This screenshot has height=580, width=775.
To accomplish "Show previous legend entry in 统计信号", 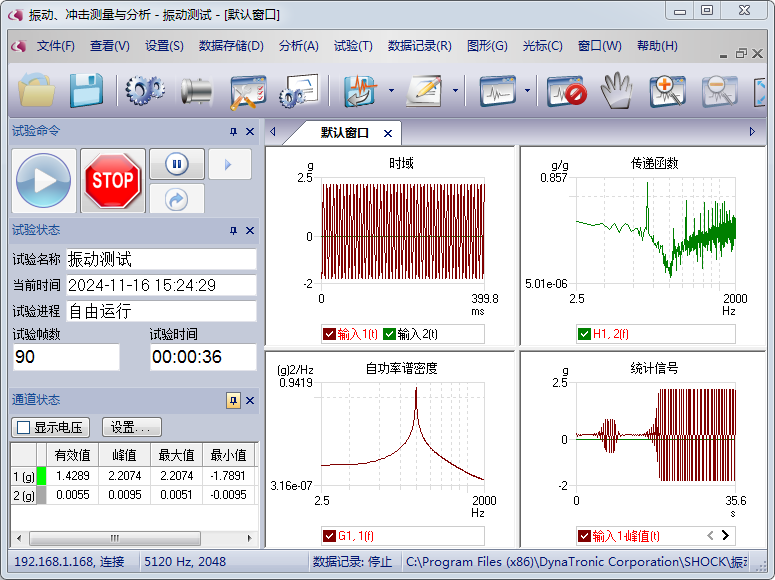I will 710,535.
